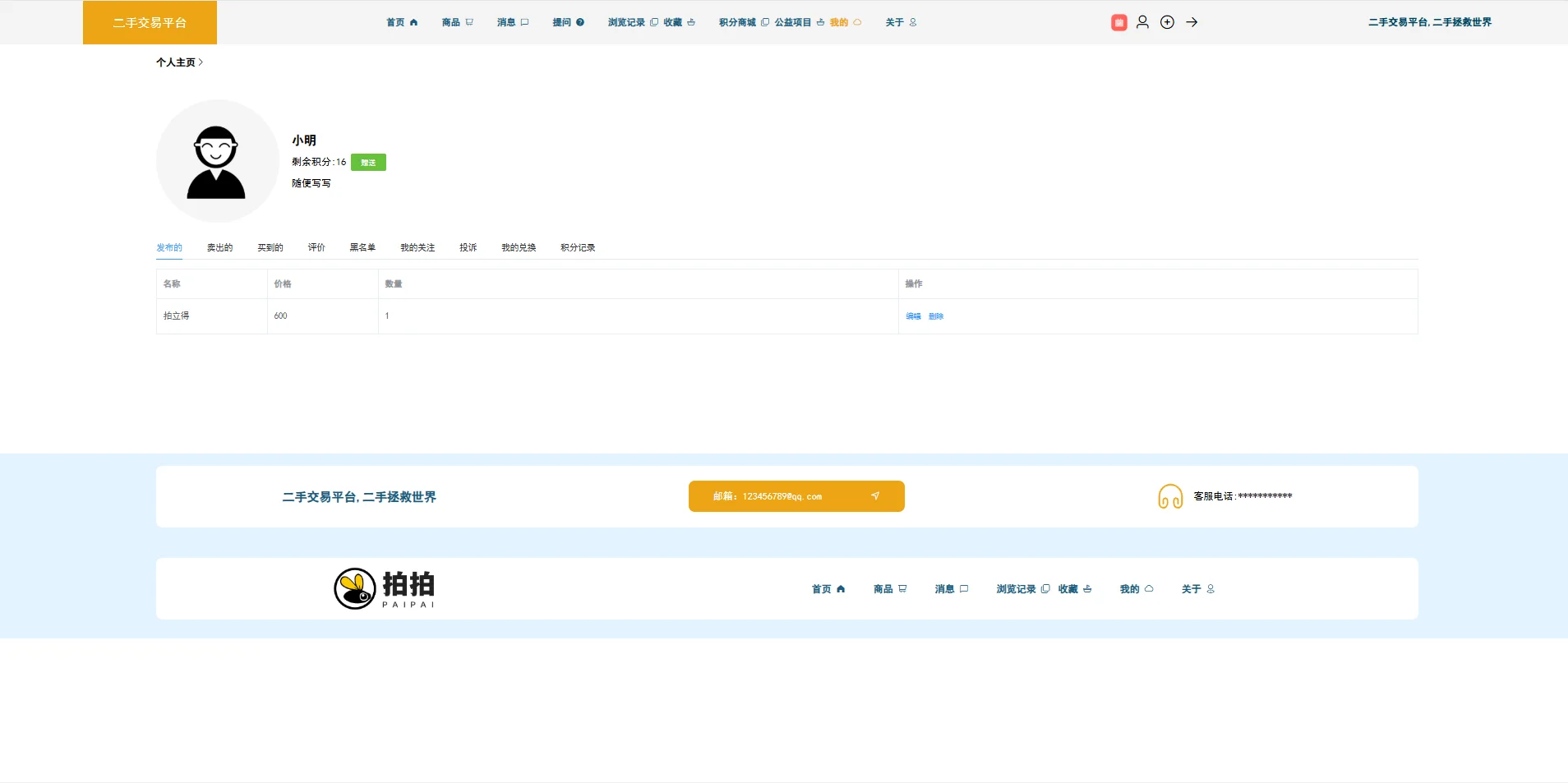This screenshot has width=1568, height=783.
Task: Click the red notification app icon top right
Action: [x=1118, y=22]
